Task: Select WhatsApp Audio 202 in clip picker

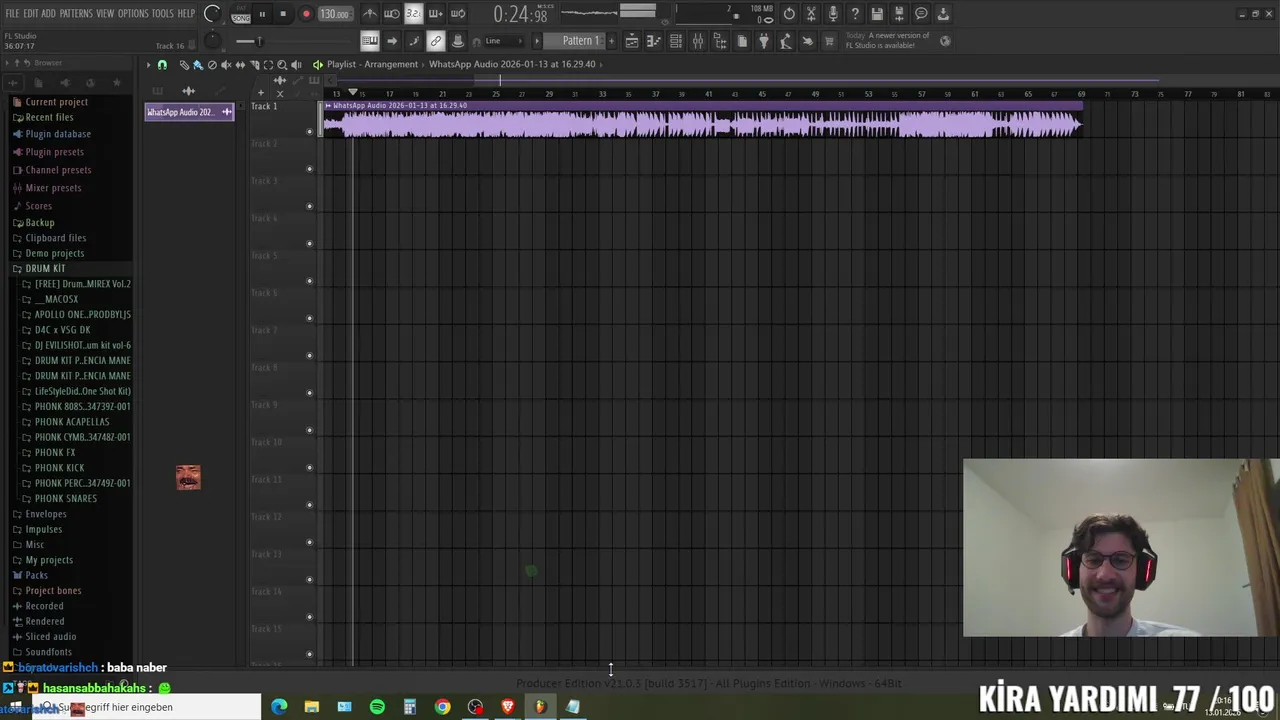Action: coord(189,112)
